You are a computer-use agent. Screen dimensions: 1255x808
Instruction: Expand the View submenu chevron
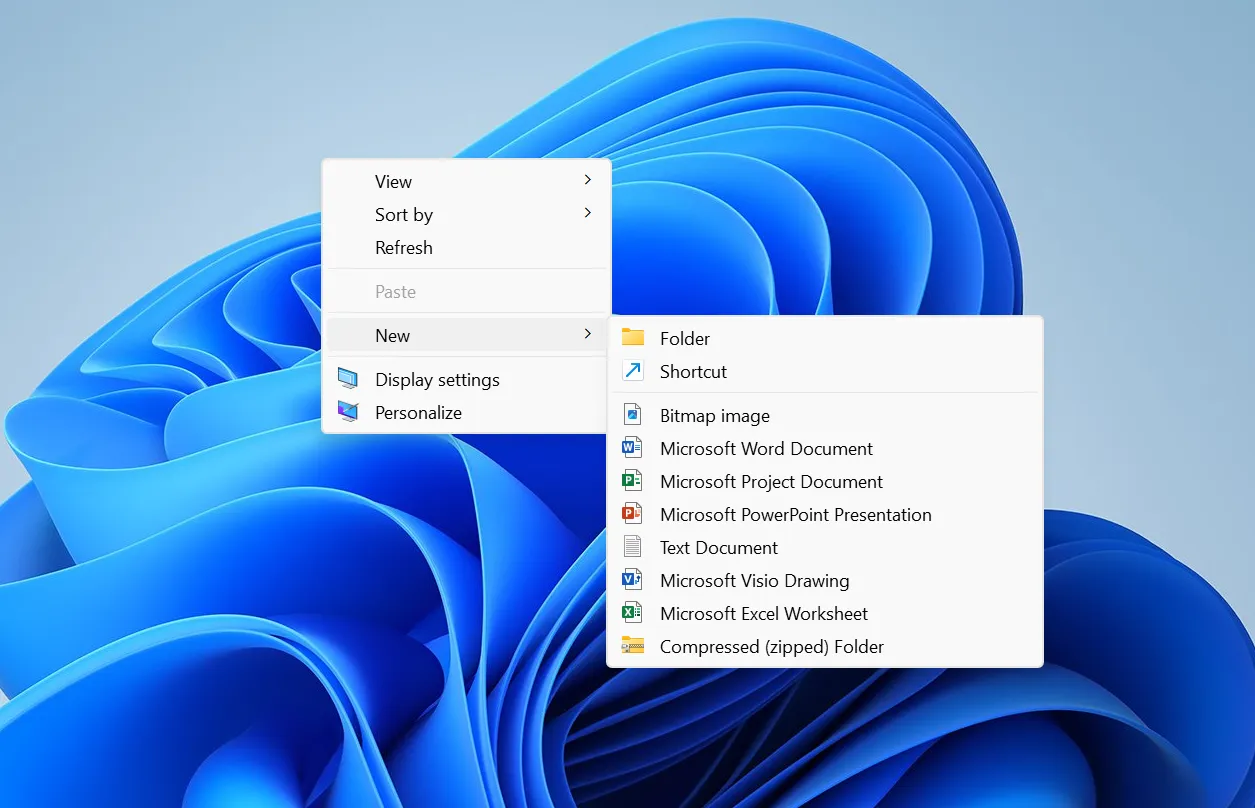click(x=589, y=181)
